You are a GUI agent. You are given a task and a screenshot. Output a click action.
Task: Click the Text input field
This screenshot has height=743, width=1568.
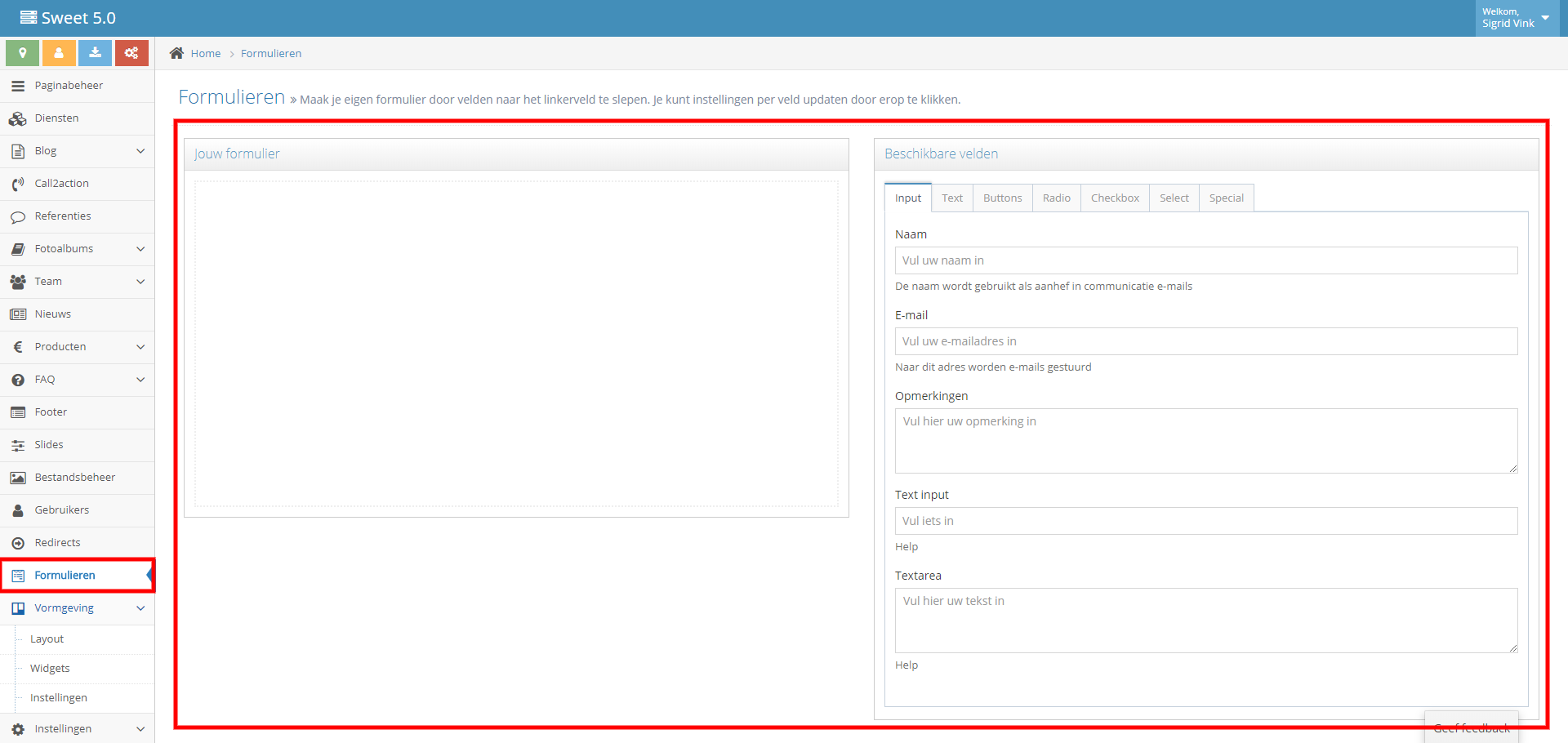coord(1206,521)
